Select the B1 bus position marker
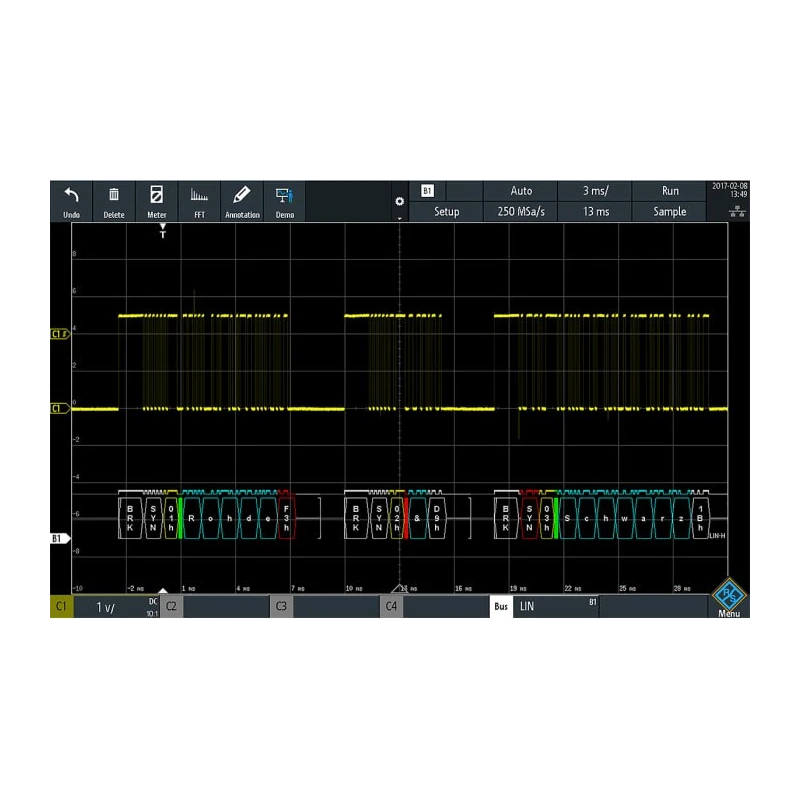The height and width of the screenshot is (800, 800). (60, 538)
